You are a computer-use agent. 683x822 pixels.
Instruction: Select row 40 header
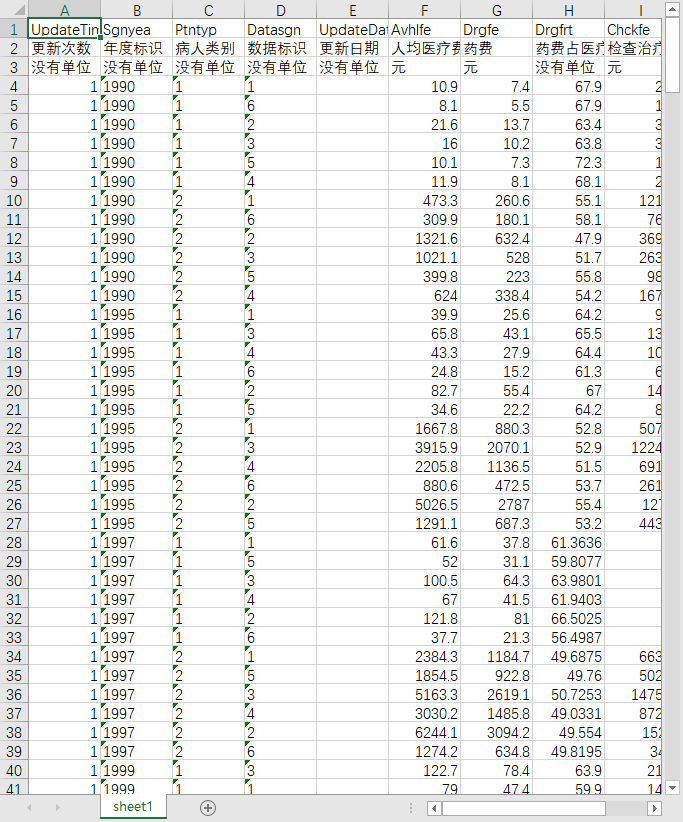pos(14,771)
